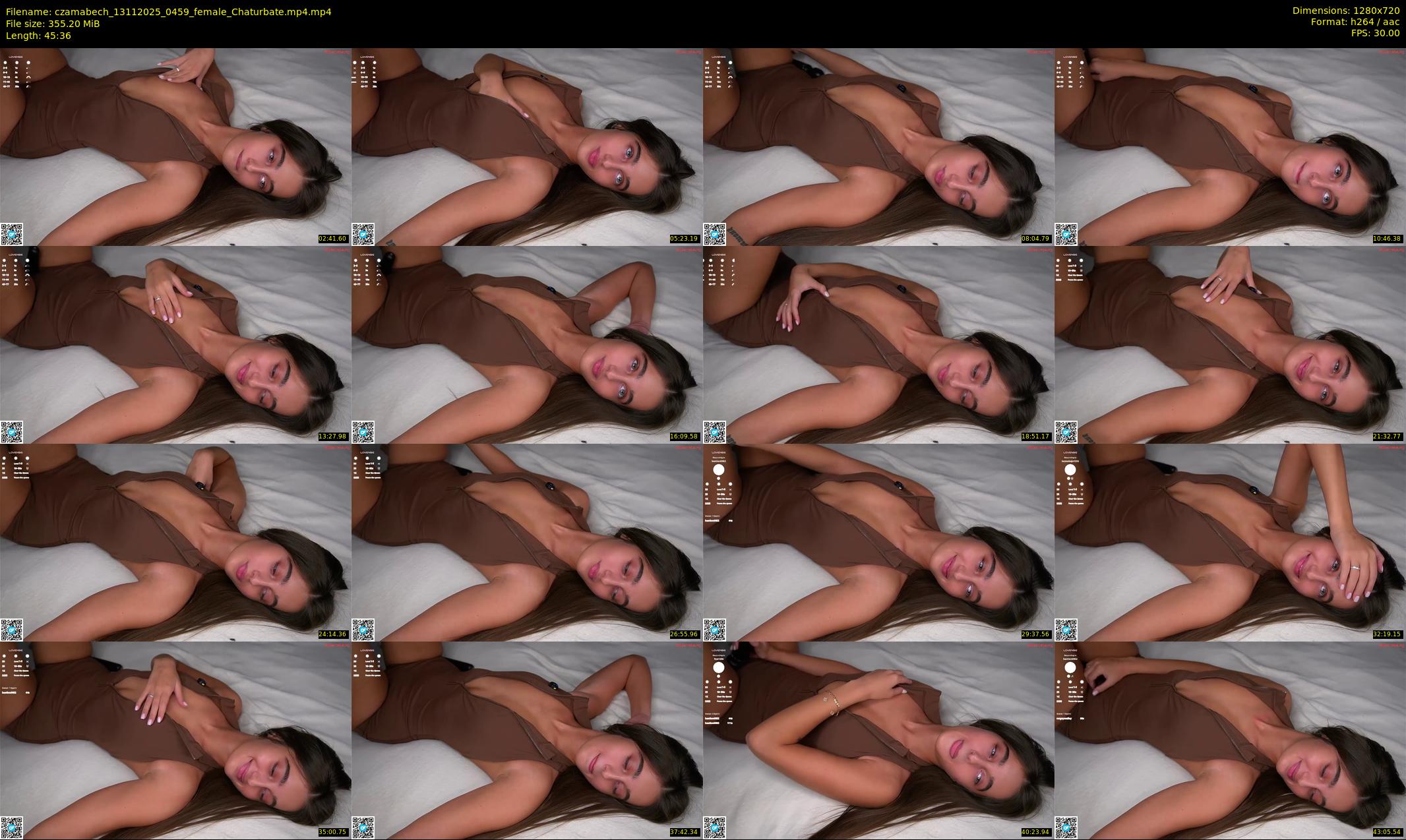Select the 08:04.79 timestamp label
This screenshot has width=1406, height=840.
tap(1036, 239)
